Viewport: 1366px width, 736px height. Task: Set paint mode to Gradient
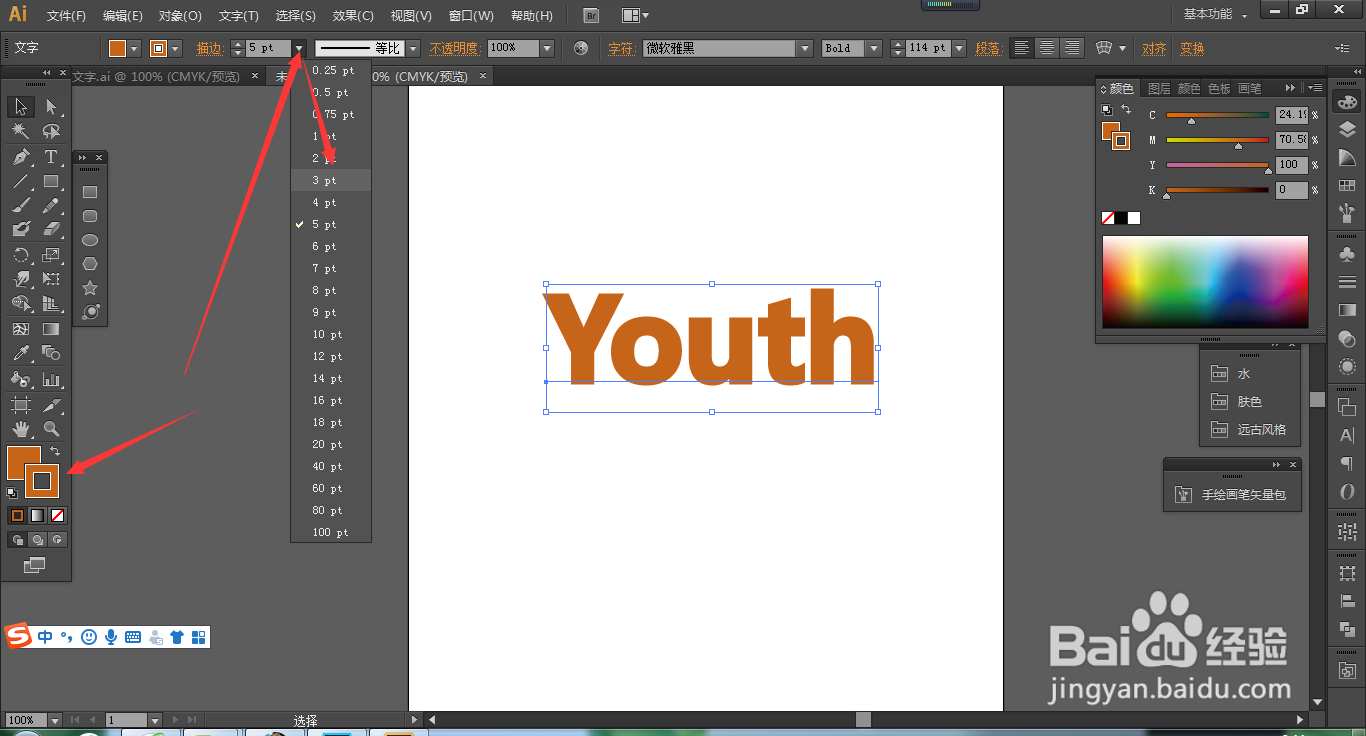coord(37,516)
